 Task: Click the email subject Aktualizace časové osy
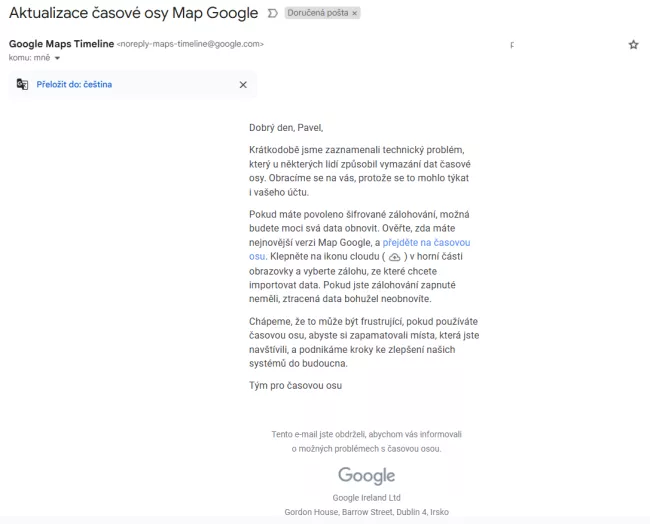(133, 14)
